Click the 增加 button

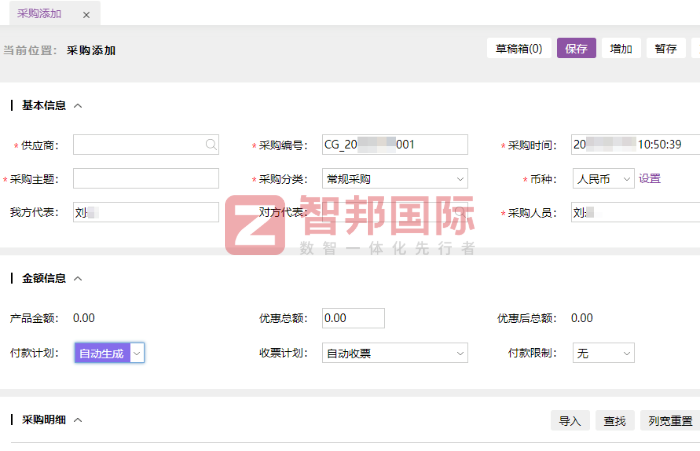pyautogui.click(x=621, y=48)
